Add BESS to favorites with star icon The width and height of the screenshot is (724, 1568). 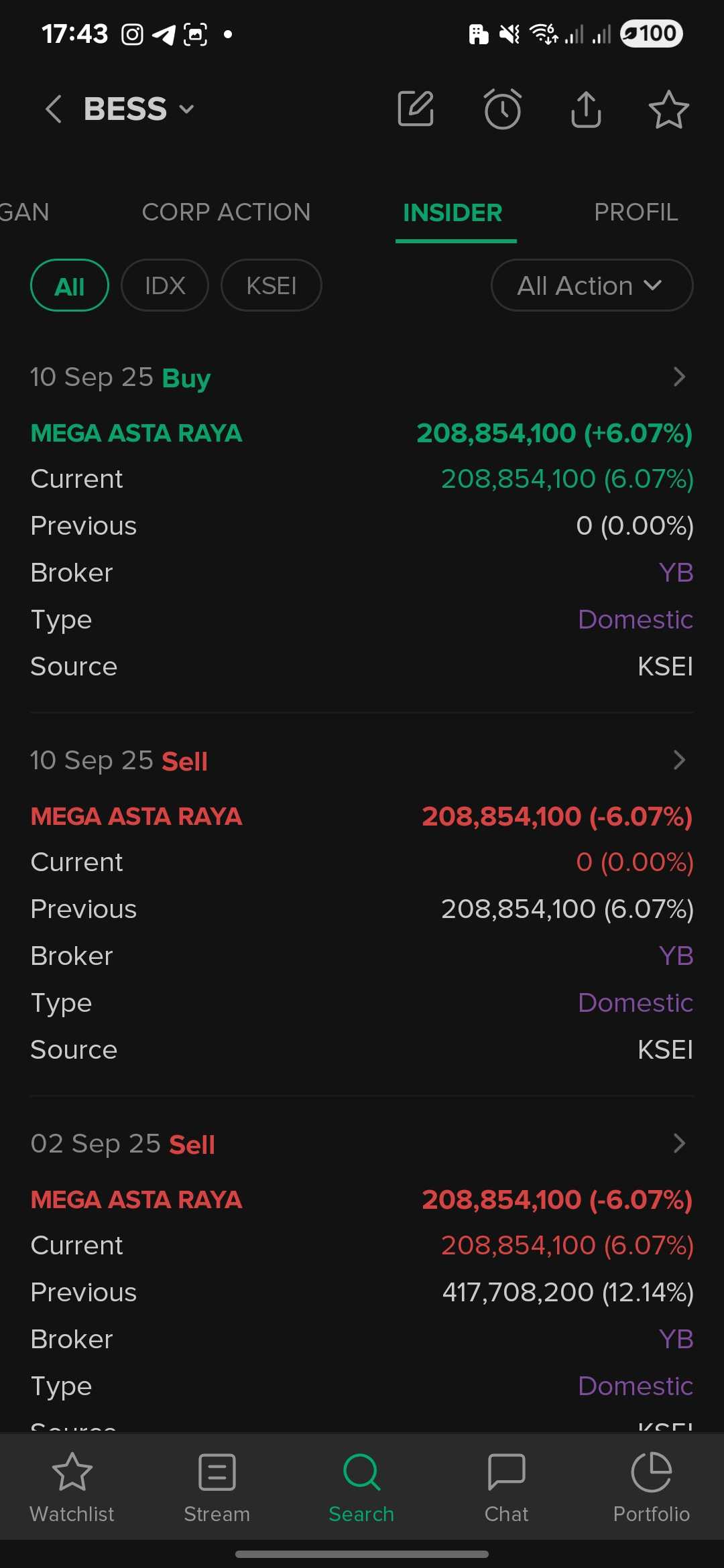point(668,109)
